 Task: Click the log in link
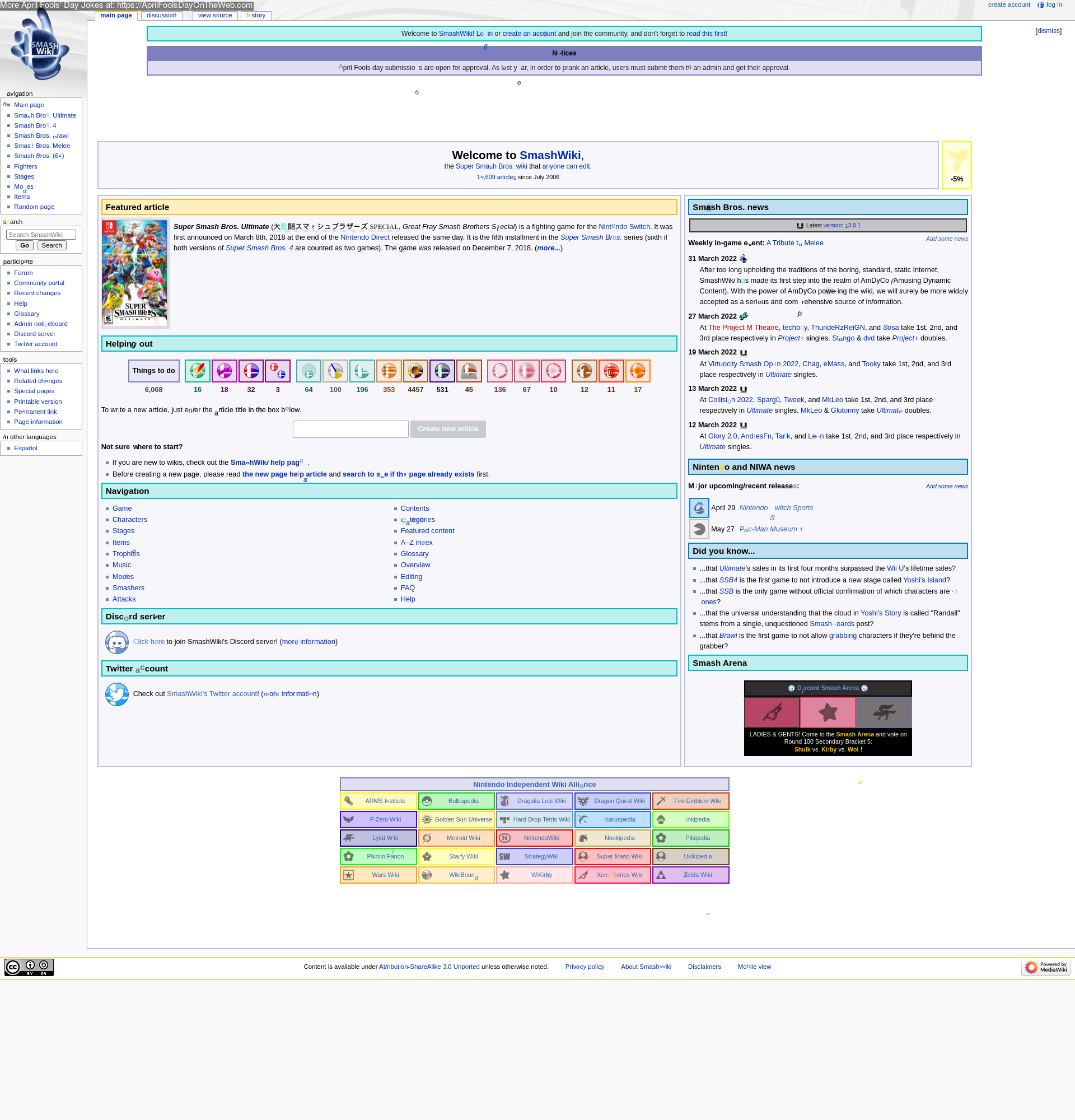[1054, 4]
